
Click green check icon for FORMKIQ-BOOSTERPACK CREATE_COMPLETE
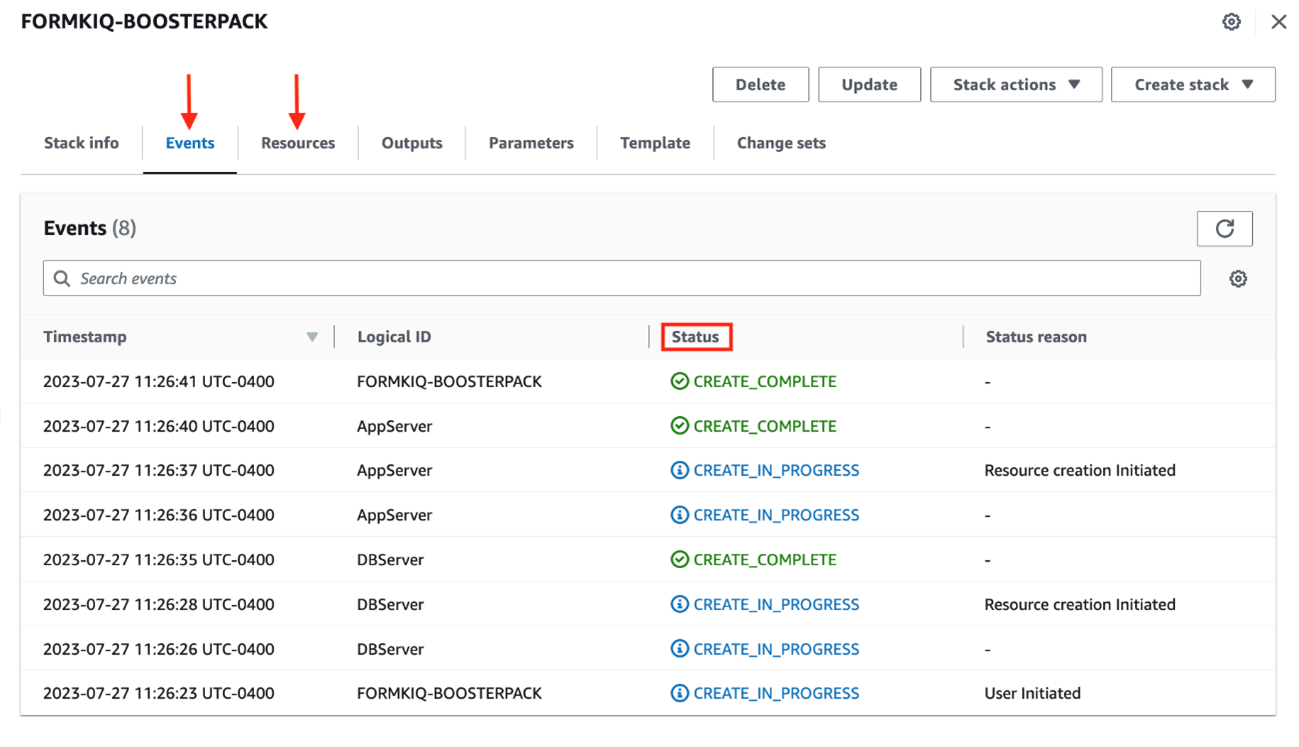[x=679, y=381]
